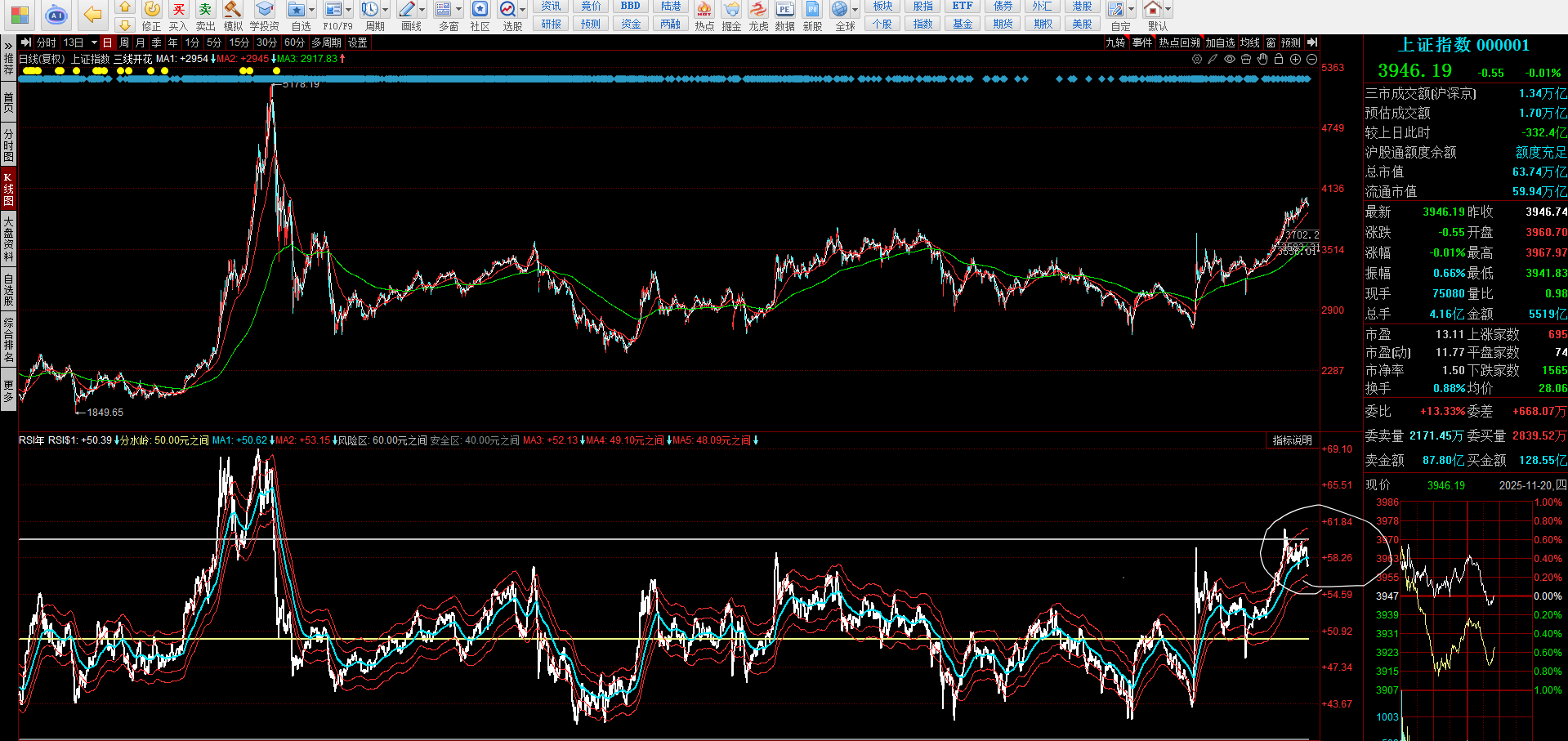1568x741 pixels.
Task: Expand the 13日 period dropdown arrow
Action: [x=94, y=42]
